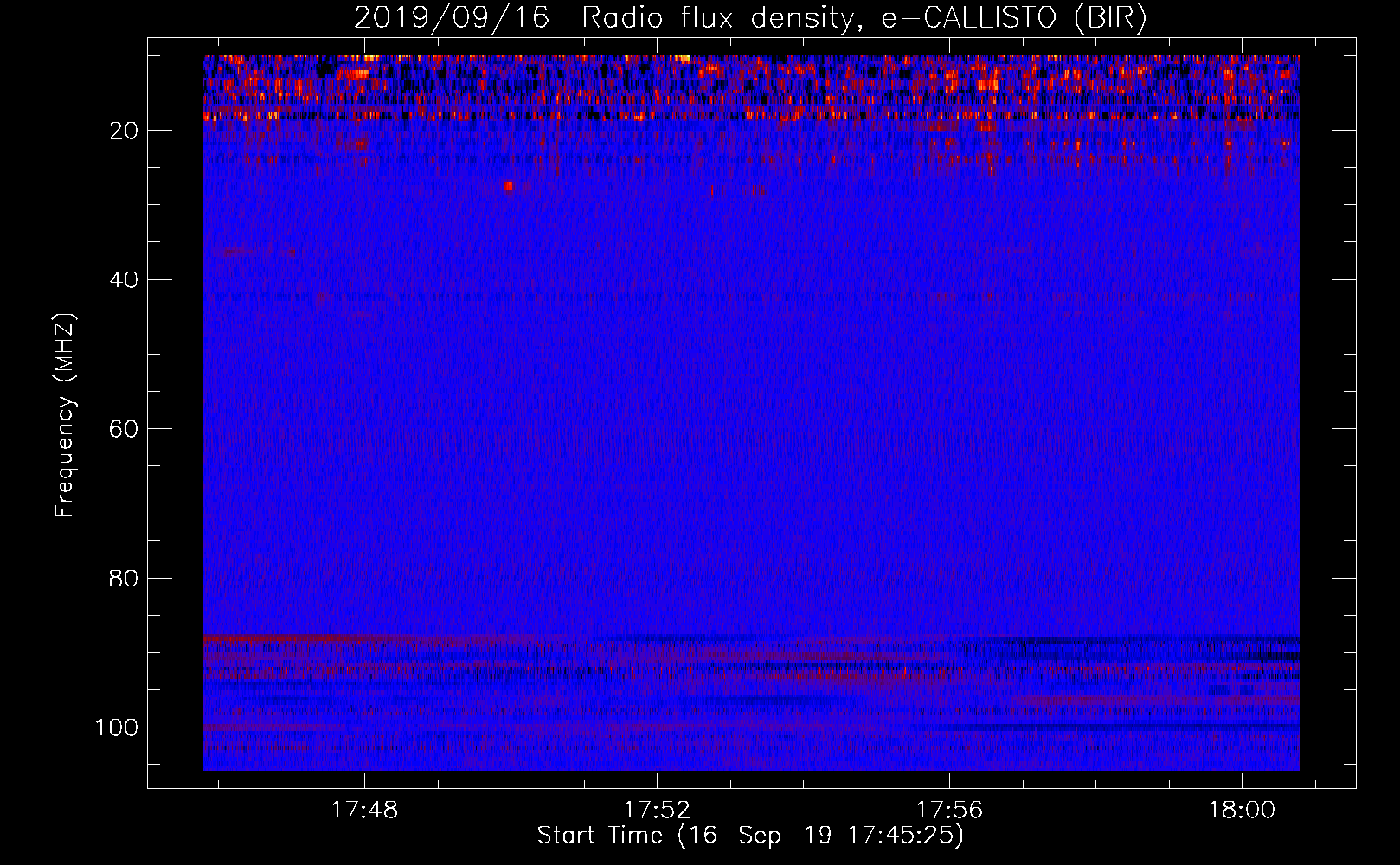Image resolution: width=1400 pixels, height=865 pixels.
Task: Click the 100 frequency tick label
Action: point(117,727)
